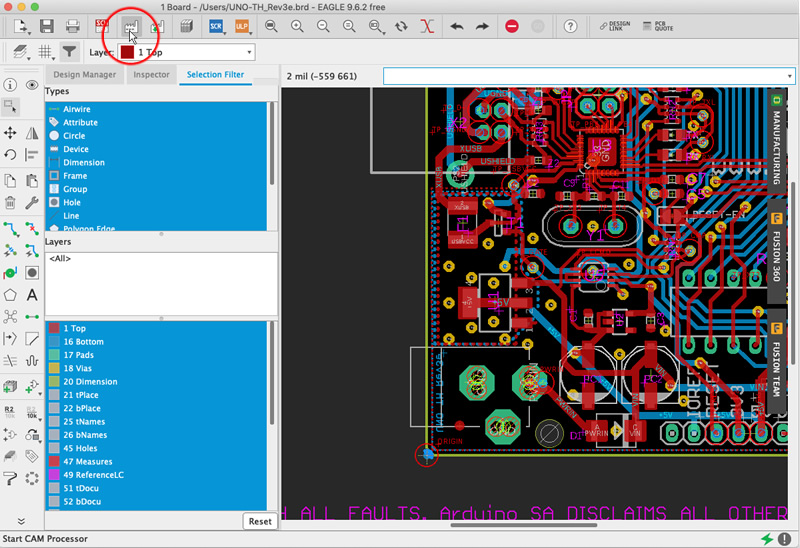
Task: Toggle the Hole type in filter
Action: pos(156,202)
